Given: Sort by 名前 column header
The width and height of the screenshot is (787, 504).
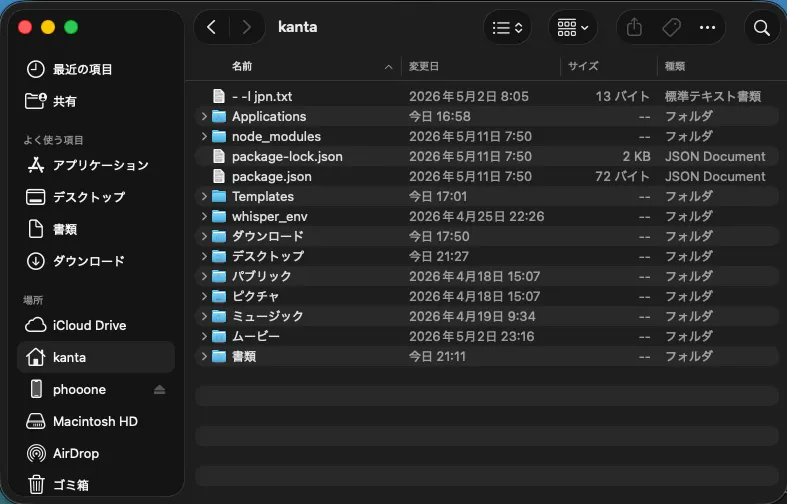Looking at the screenshot, I should tap(242, 66).
